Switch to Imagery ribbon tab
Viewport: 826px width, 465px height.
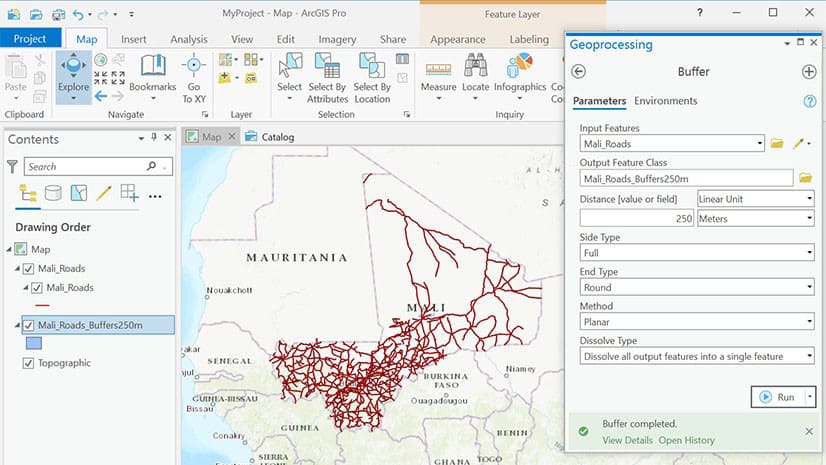[x=337, y=39]
